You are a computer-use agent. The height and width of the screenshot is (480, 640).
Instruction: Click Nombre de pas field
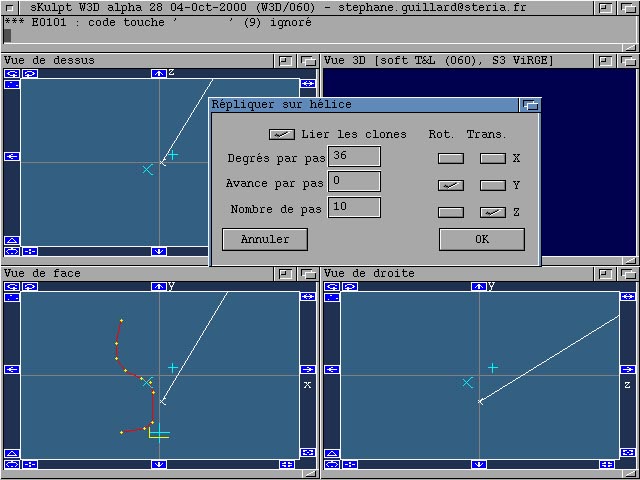[354, 207]
